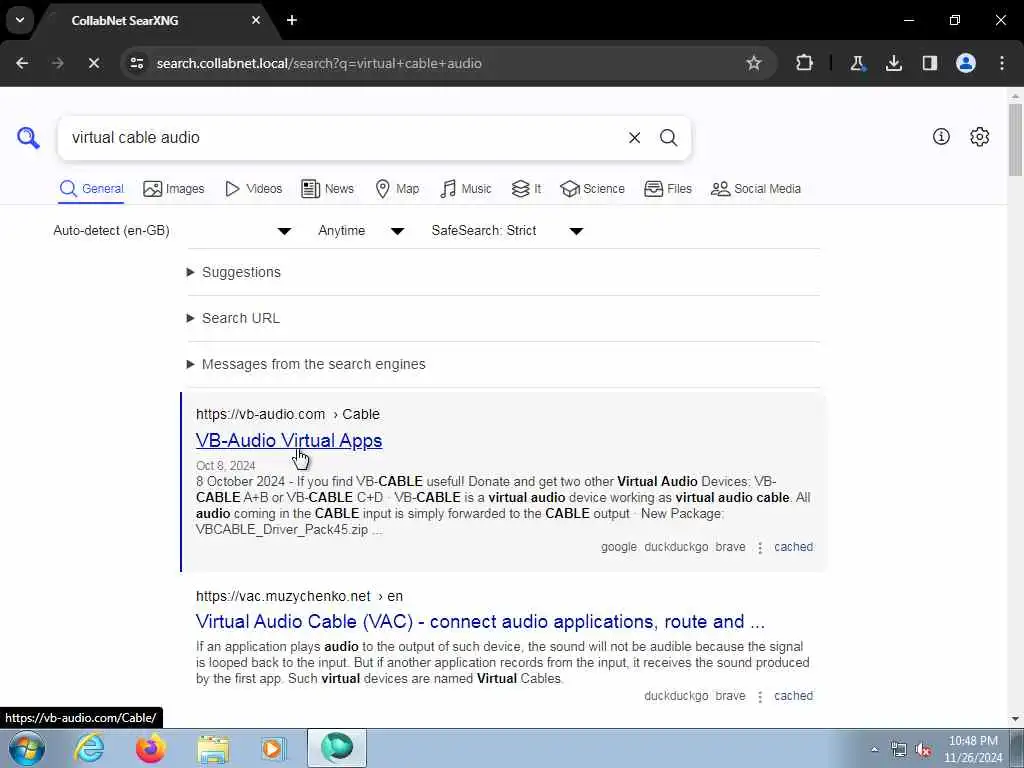Click the google engine label on VB-Audio result

[618, 547]
